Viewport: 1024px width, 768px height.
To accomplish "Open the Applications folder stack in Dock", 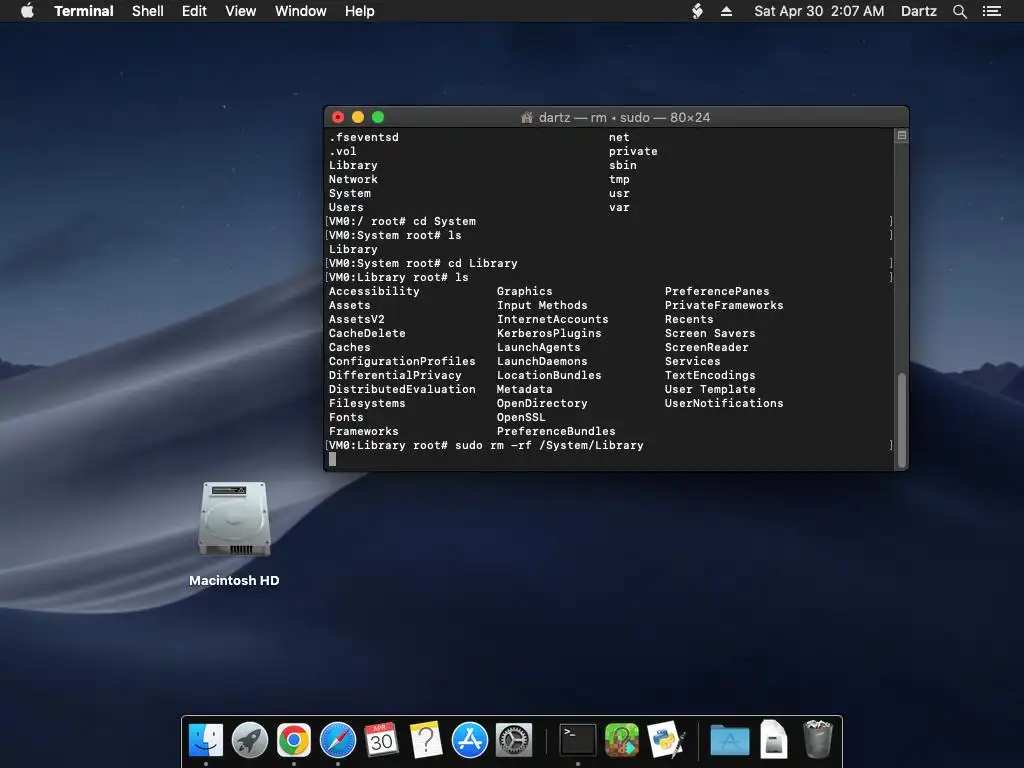I will pos(729,741).
